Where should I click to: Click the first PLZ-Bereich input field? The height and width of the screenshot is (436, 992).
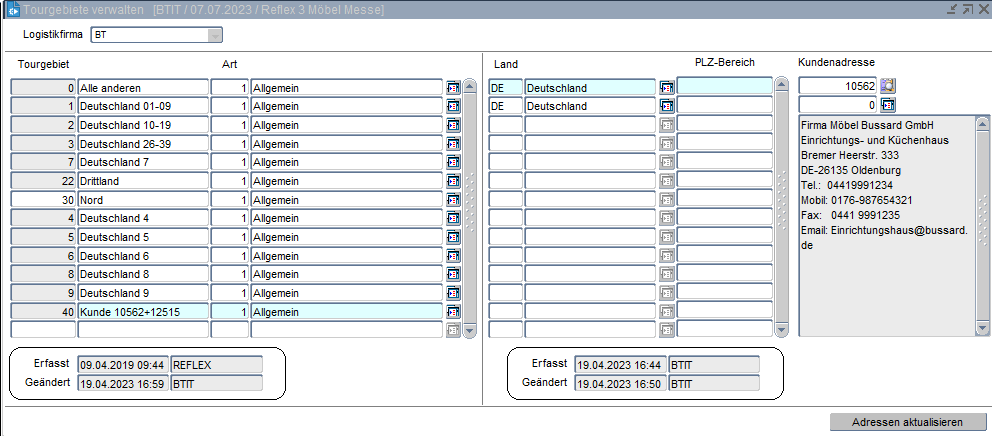(724, 87)
